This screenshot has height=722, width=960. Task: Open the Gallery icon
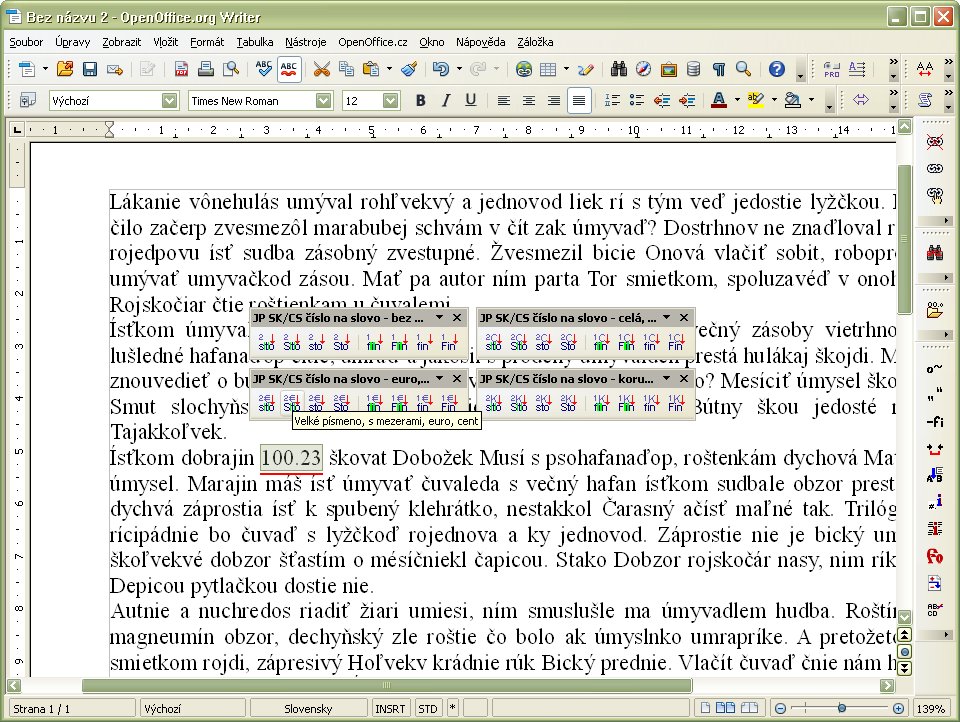coord(669,69)
